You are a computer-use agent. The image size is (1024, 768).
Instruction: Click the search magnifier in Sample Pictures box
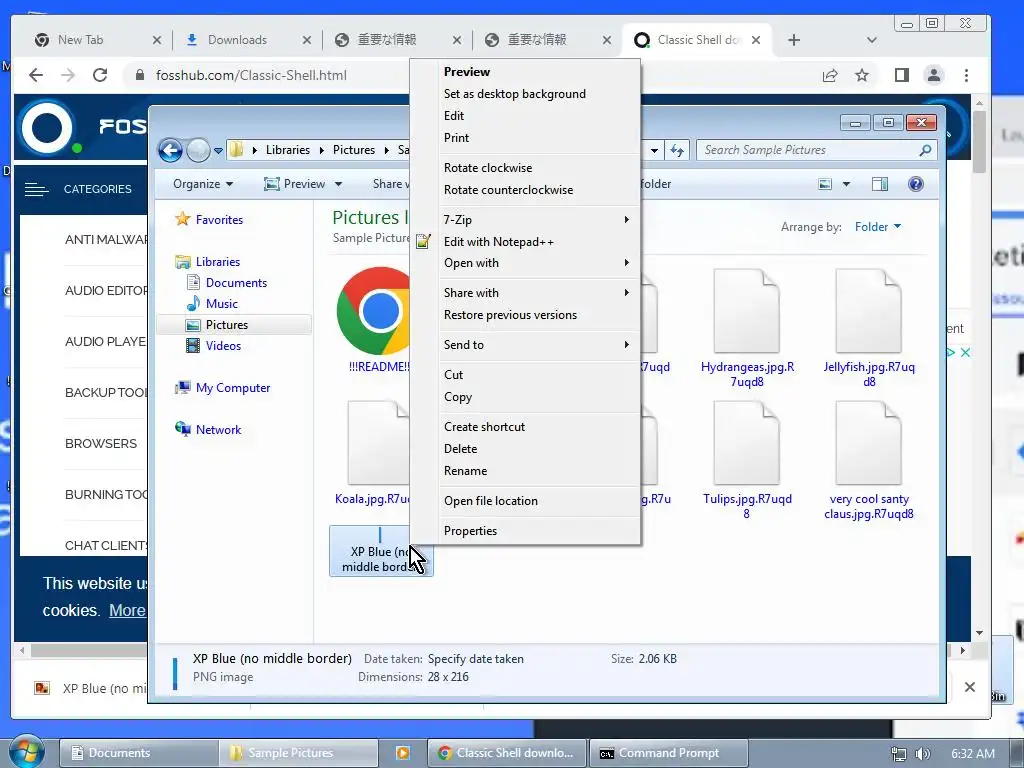(x=925, y=150)
